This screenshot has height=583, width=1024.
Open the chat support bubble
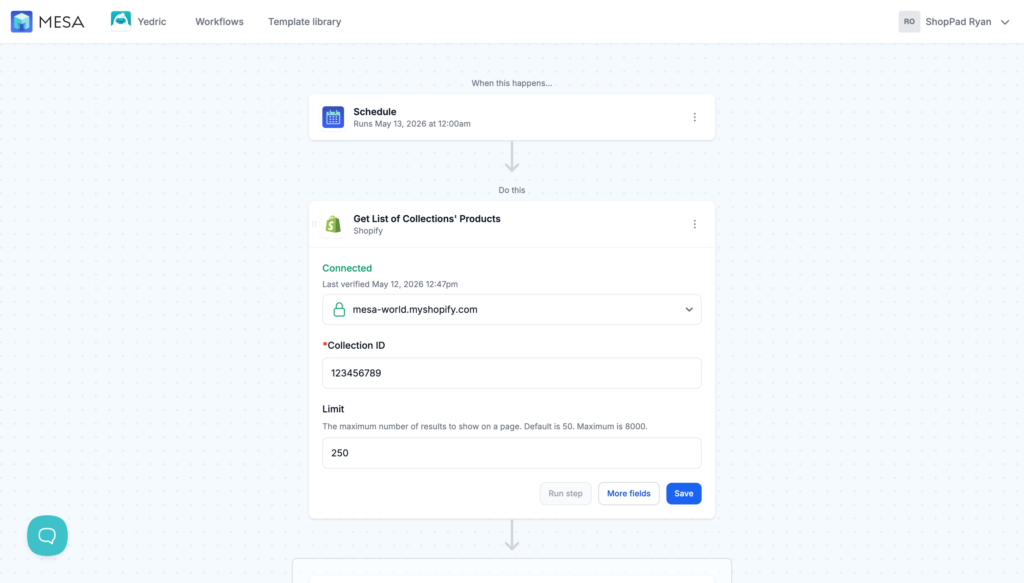(47, 536)
